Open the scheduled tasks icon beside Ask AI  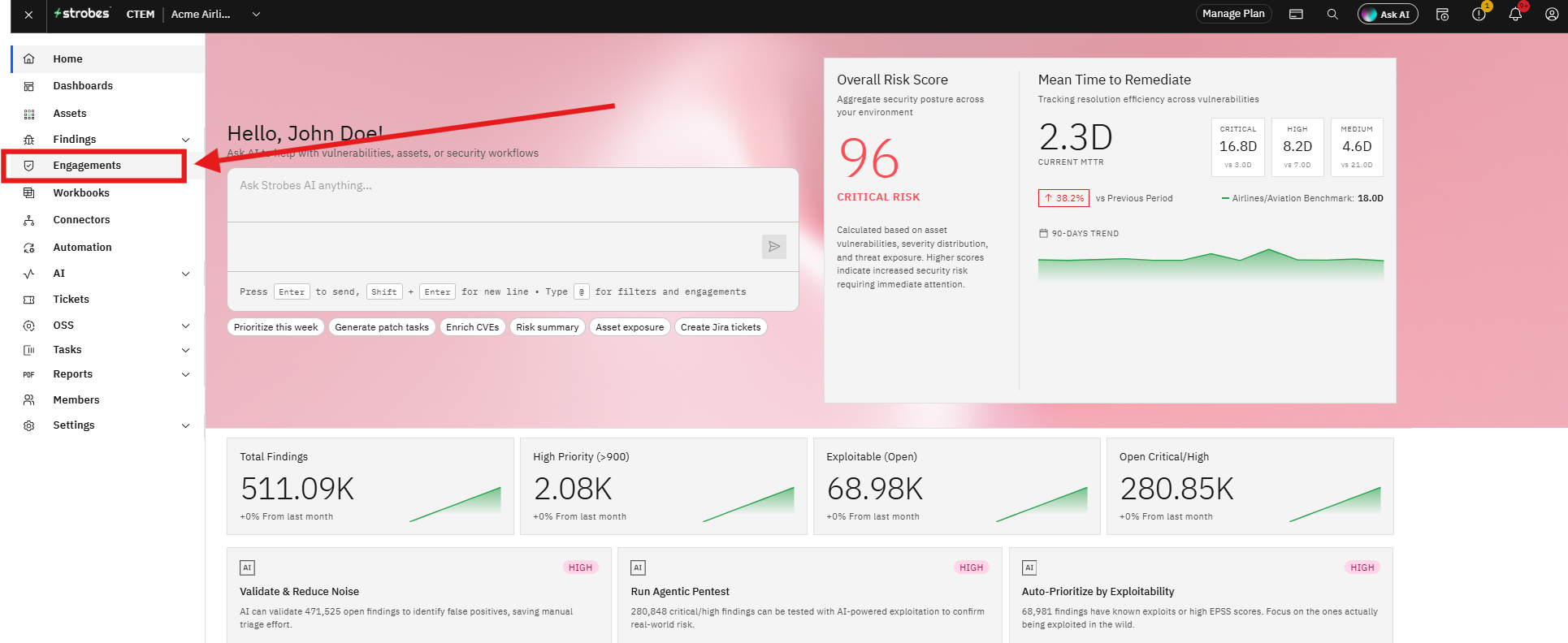[x=1443, y=14]
